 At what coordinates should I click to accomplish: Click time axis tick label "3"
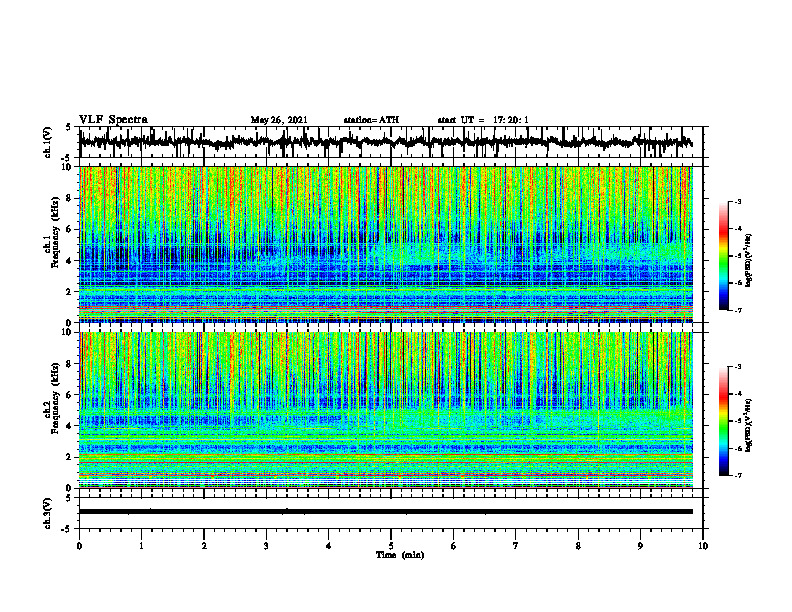tap(266, 546)
